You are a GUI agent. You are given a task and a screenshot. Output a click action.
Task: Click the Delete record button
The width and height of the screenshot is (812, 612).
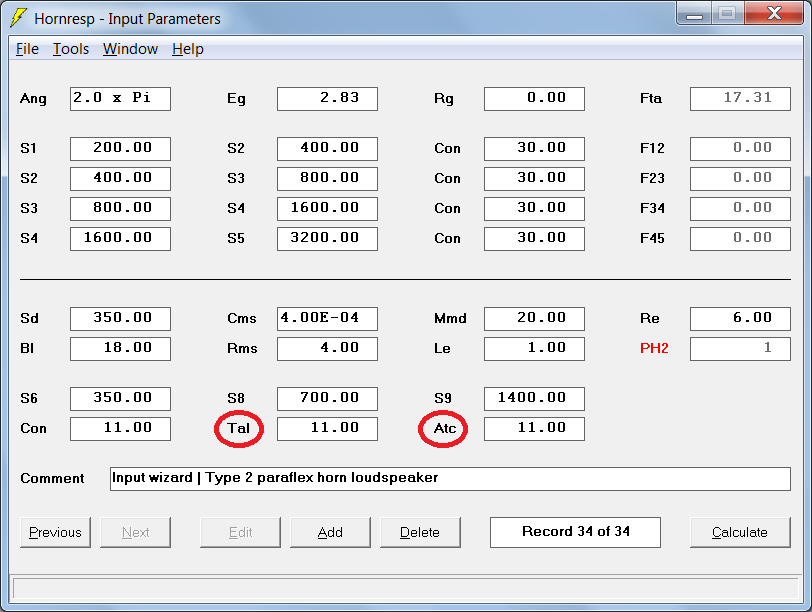[x=420, y=532]
